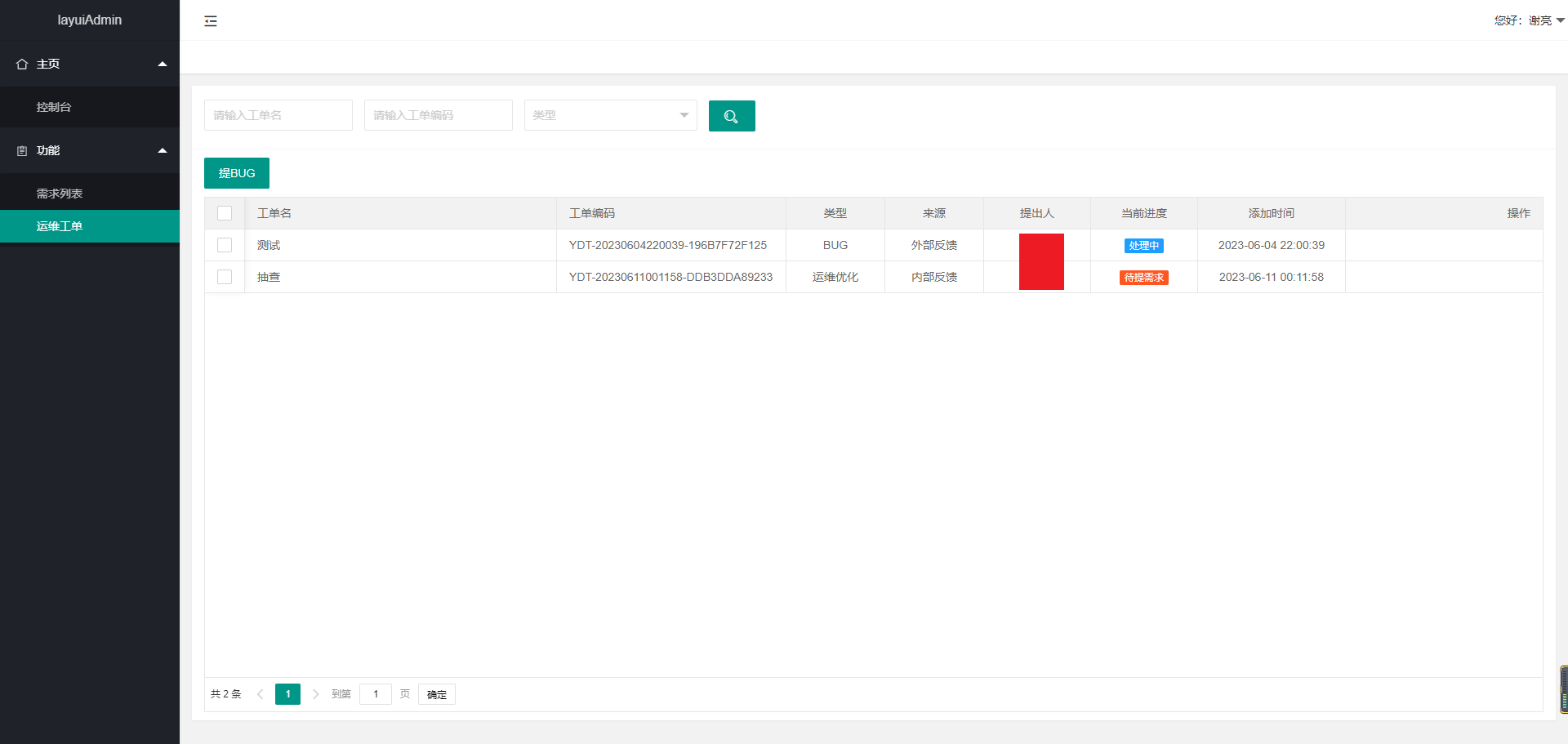Screen dimensions: 1568x744
Task: Click the 当前进度 column header
Action: pyautogui.click(x=1144, y=213)
